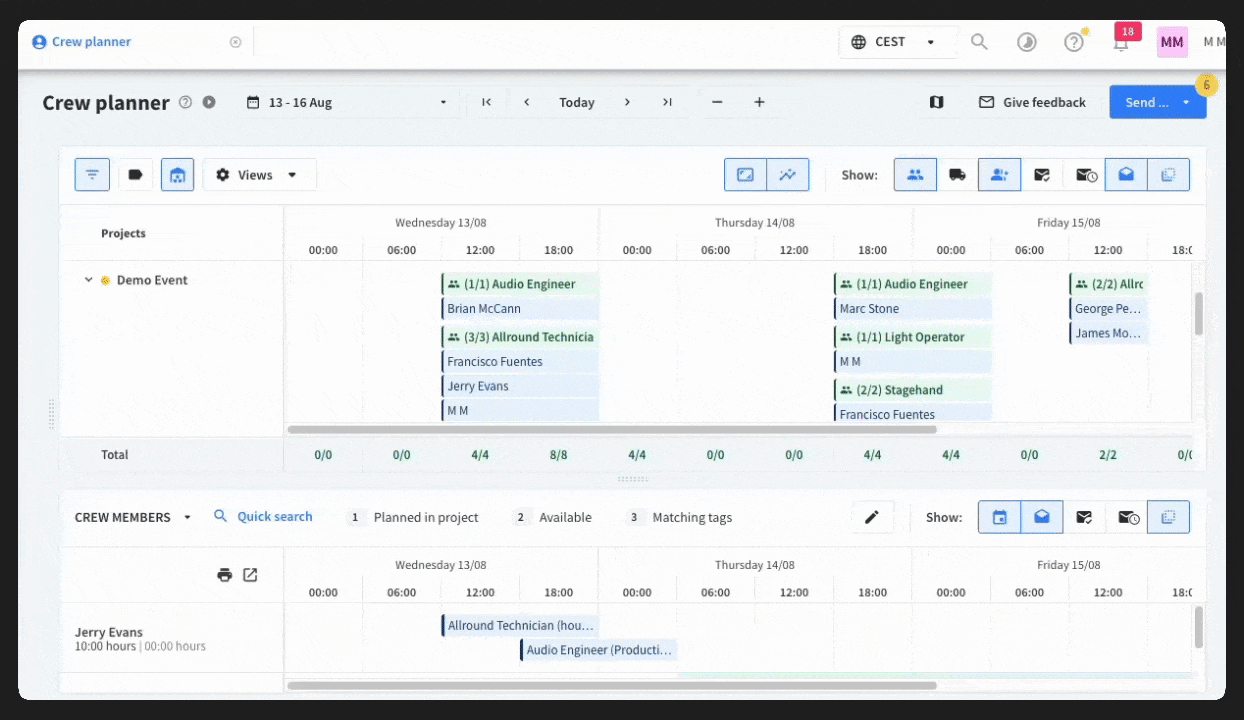Screen dimensions: 1244x720
Task: Click the projects panel horizontal scrollbar
Action: coord(612,429)
